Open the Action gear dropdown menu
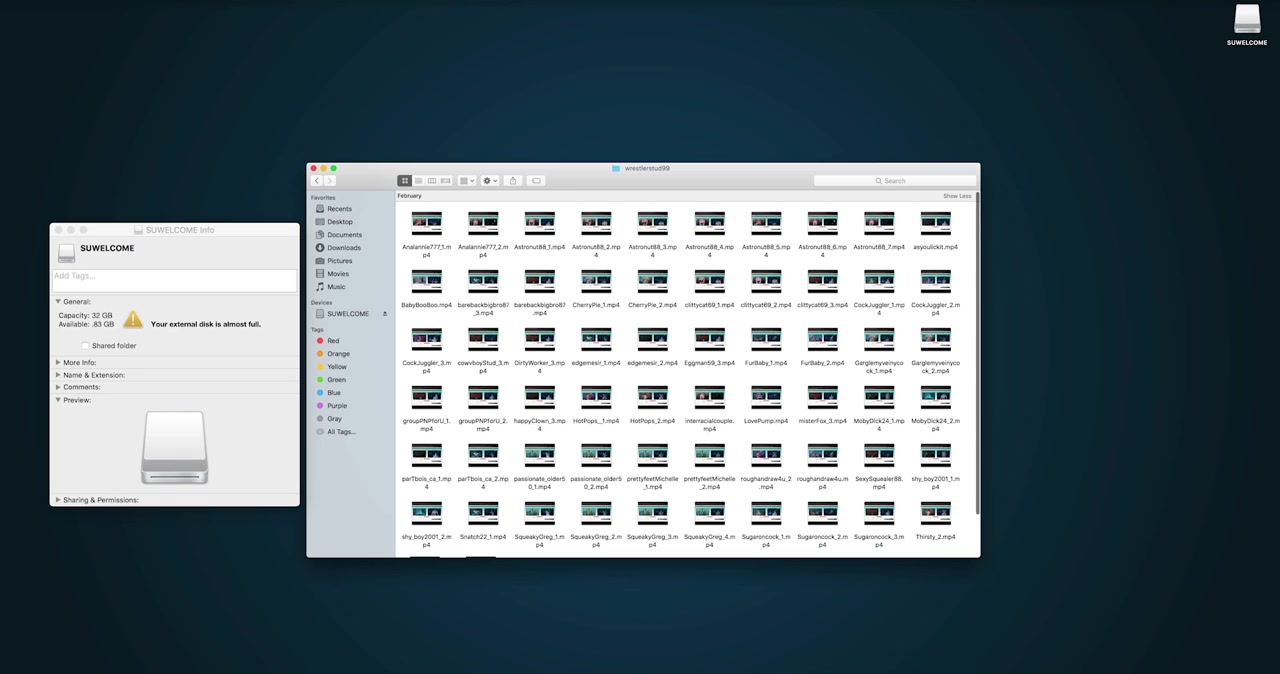Image resolution: width=1280 pixels, height=674 pixels. click(x=489, y=181)
